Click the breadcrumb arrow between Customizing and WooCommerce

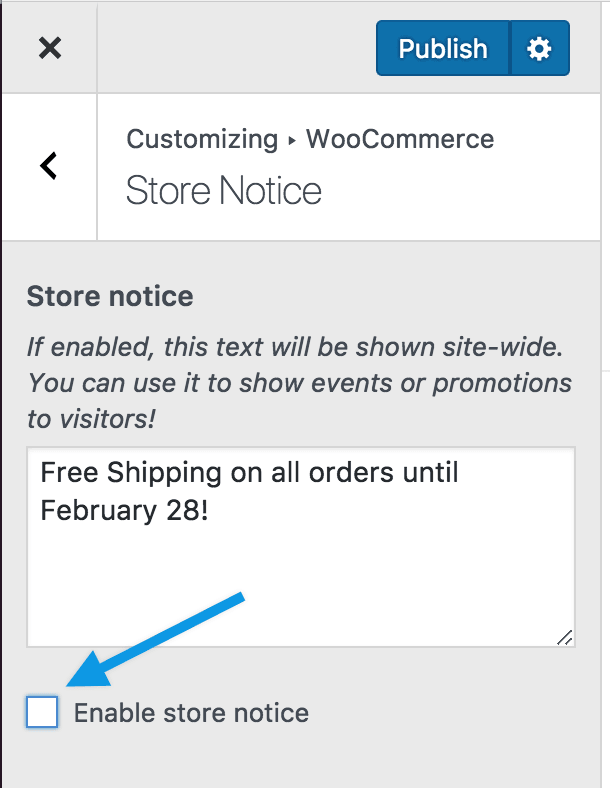tap(291, 140)
